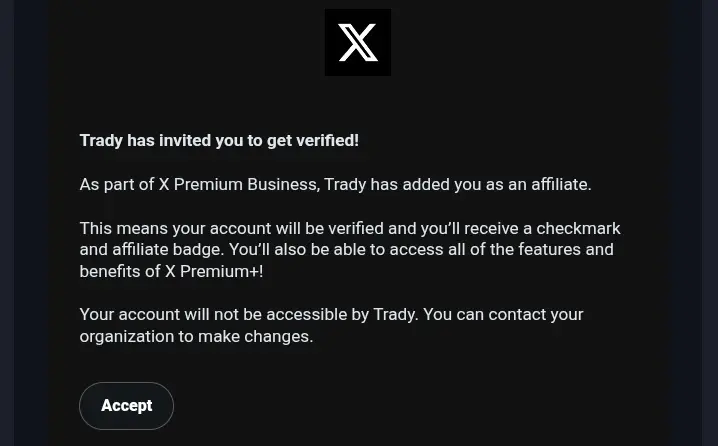Click the word "Trady" in the bold heading
Screen dimensions: 718x446
[101, 141]
